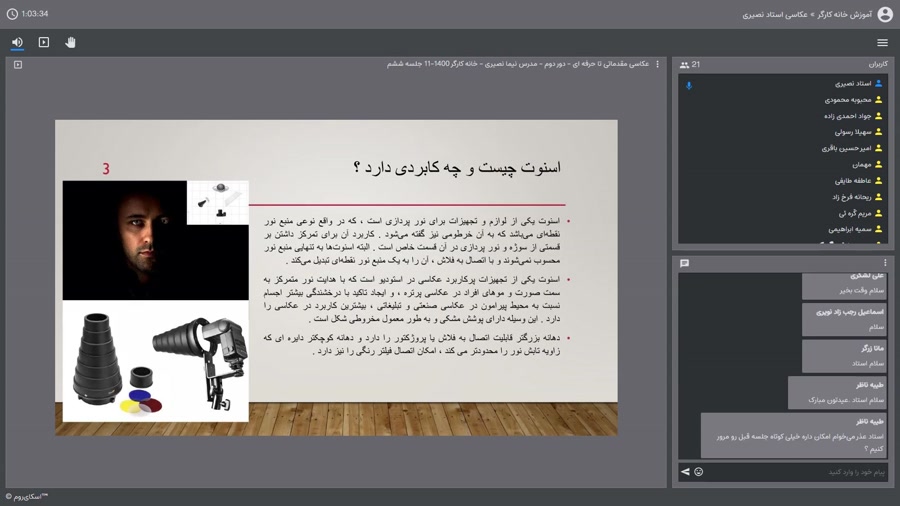Viewport: 900px width, 506px height.
Task: Click the presentation panel expand icon
Action: click(x=18, y=65)
